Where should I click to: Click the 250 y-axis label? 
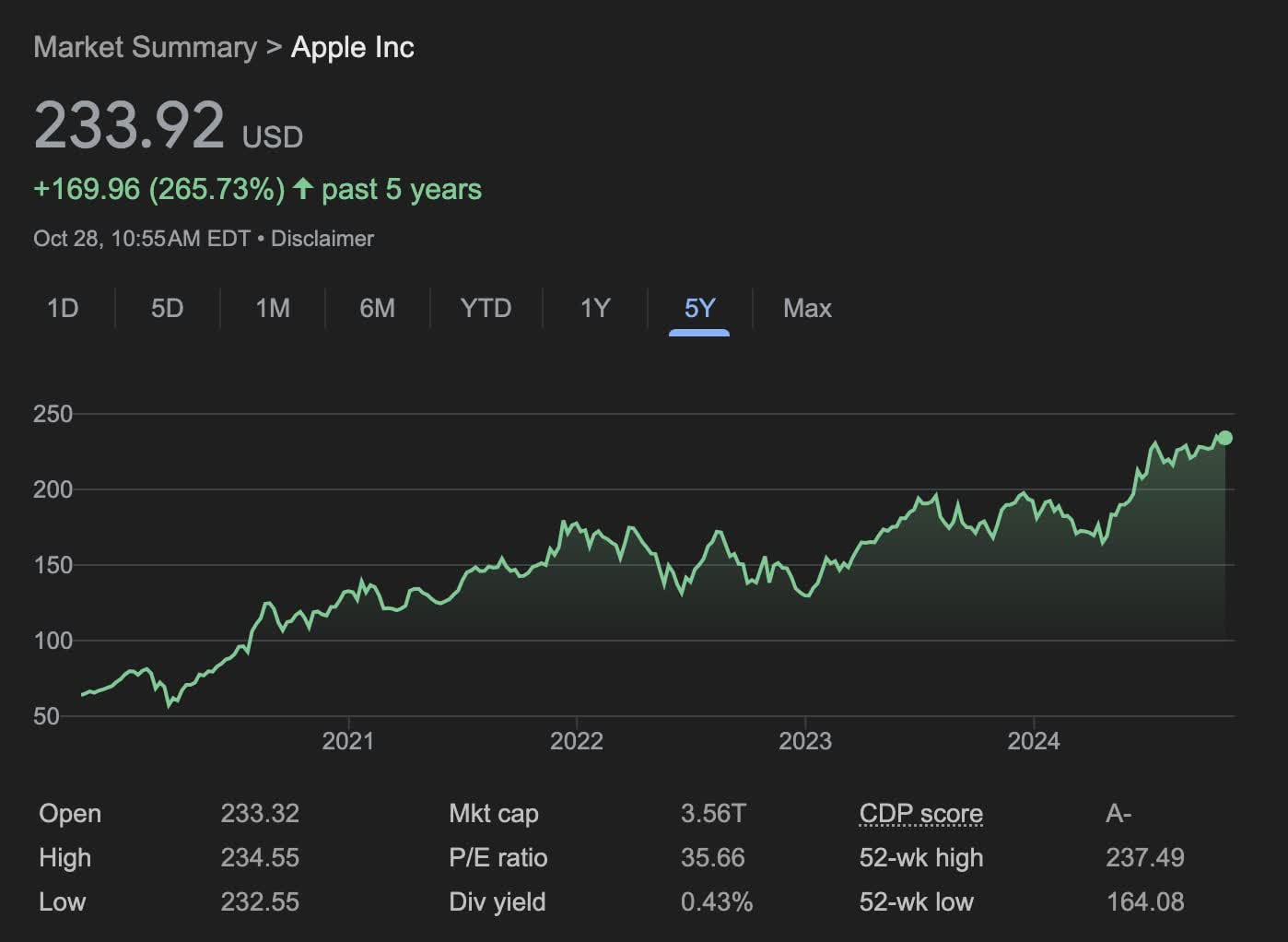[53, 415]
